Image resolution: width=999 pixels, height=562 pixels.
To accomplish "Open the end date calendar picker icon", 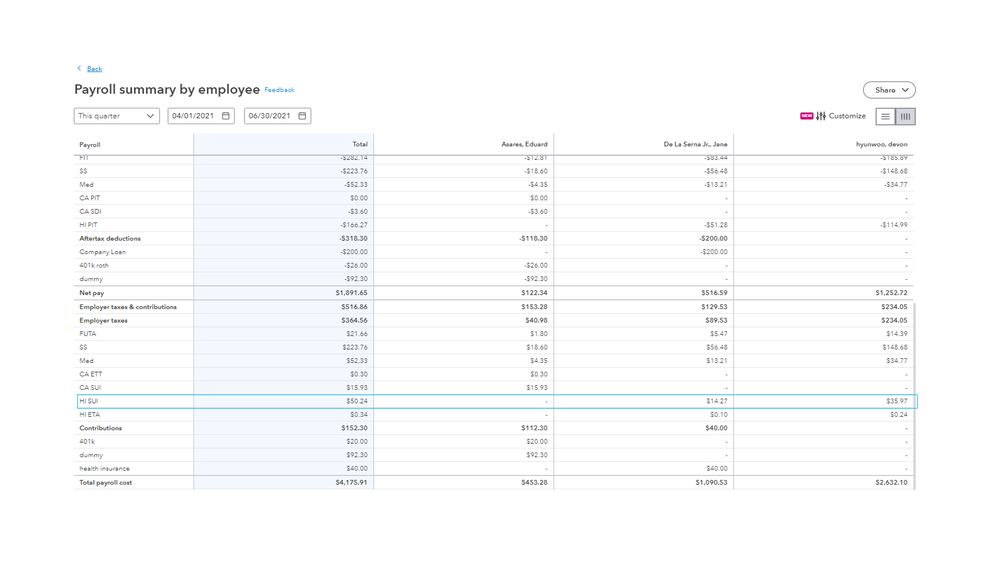I will click(x=302, y=116).
